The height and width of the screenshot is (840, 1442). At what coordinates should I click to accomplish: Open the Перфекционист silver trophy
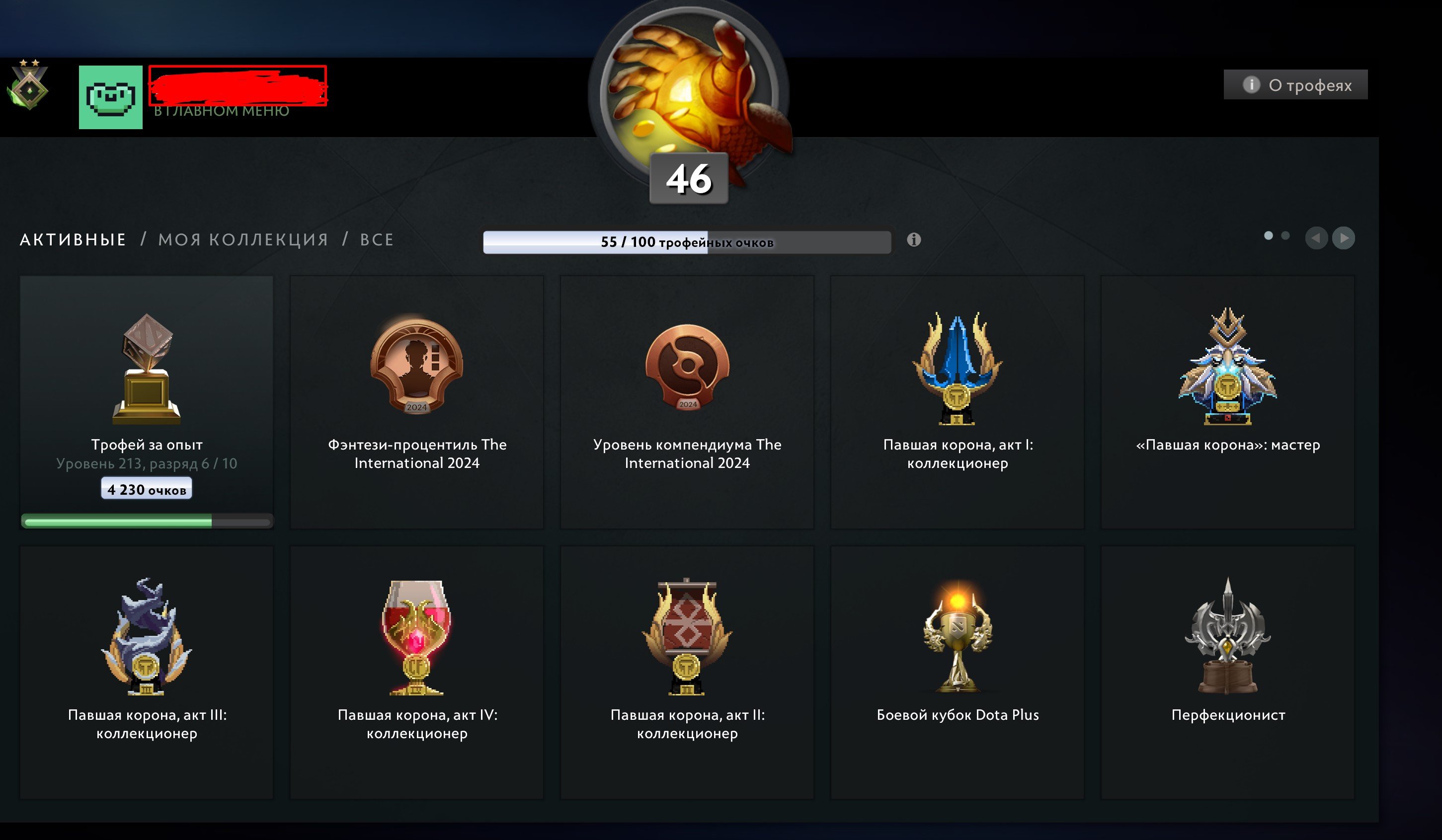pos(1227,636)
